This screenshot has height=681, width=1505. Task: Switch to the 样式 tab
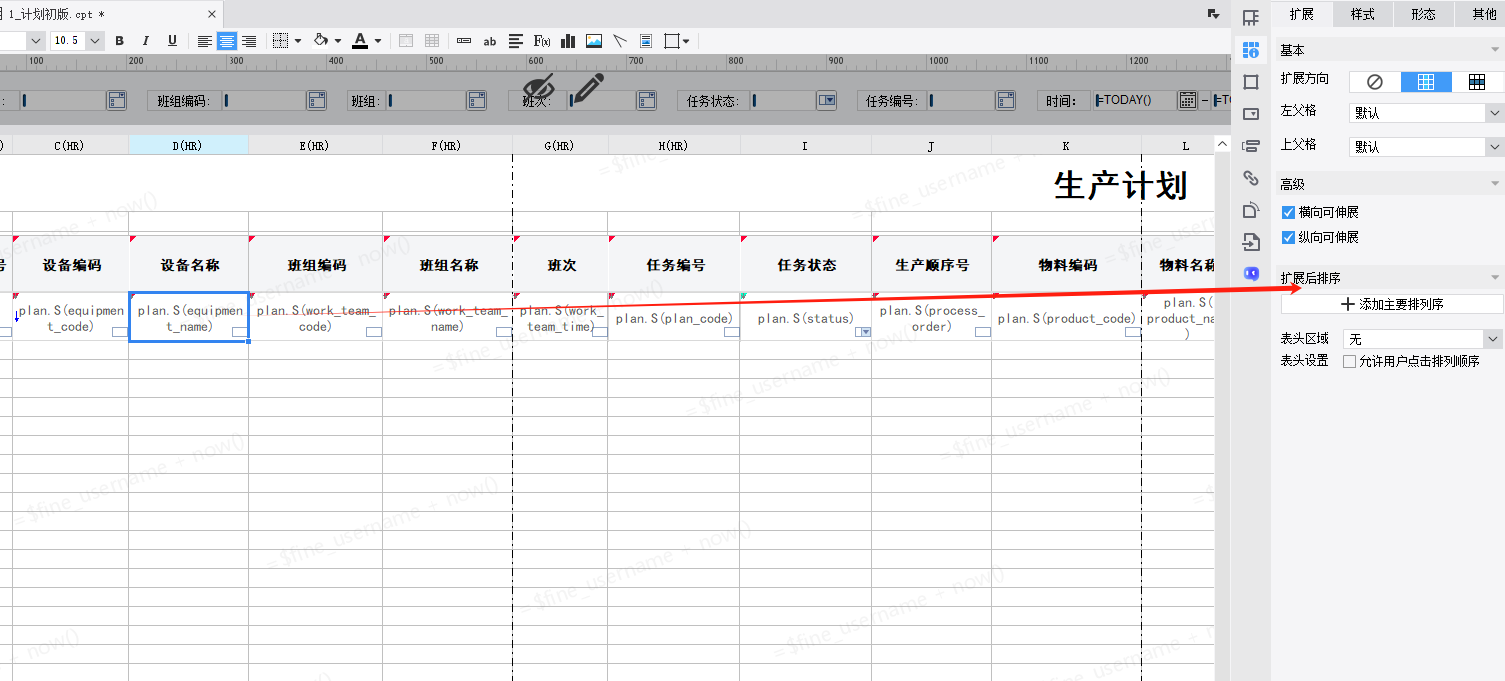click(1362, 14)
